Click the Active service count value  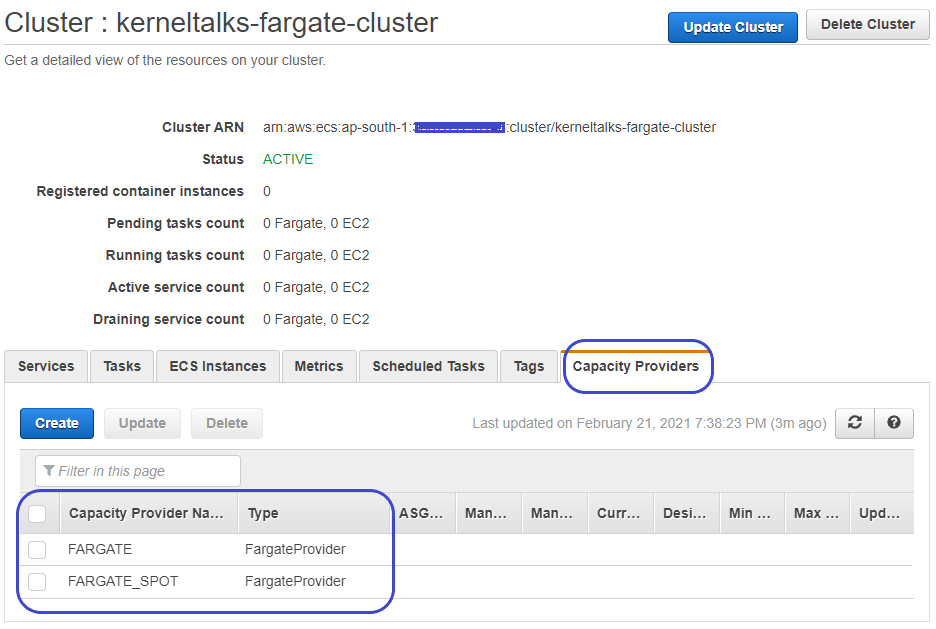316,288
